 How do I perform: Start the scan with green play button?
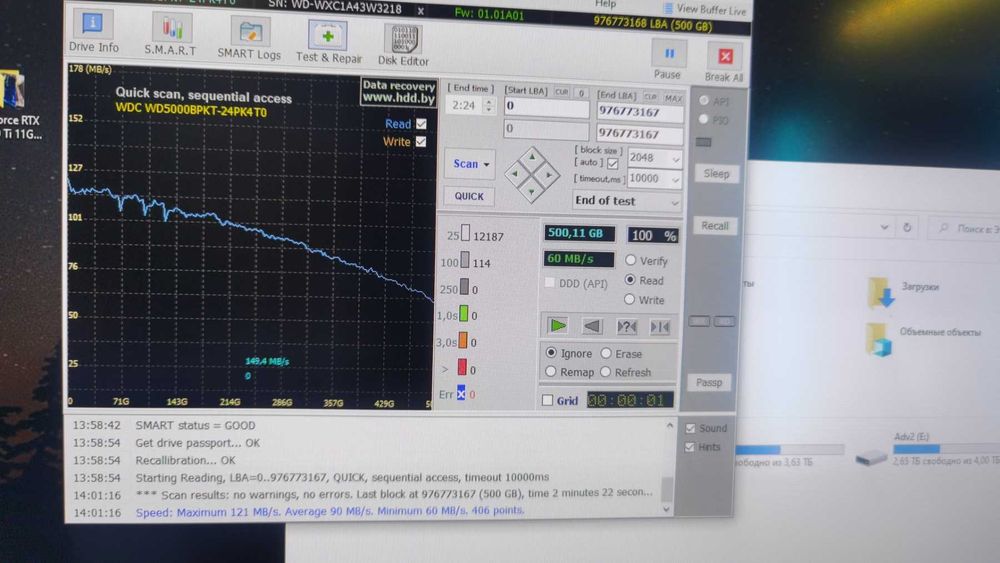click(557, 326)
